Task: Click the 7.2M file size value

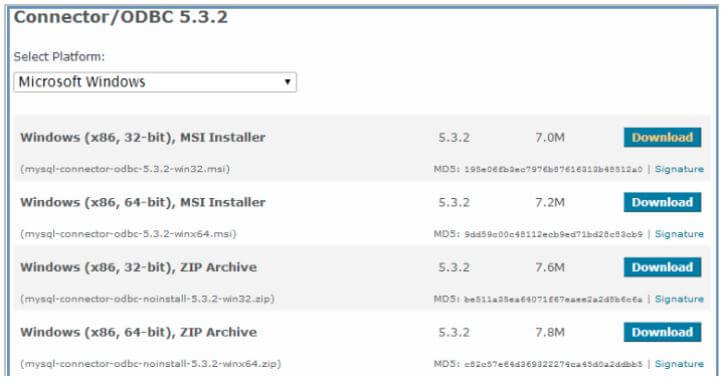Action: click(x=550, y=203)
